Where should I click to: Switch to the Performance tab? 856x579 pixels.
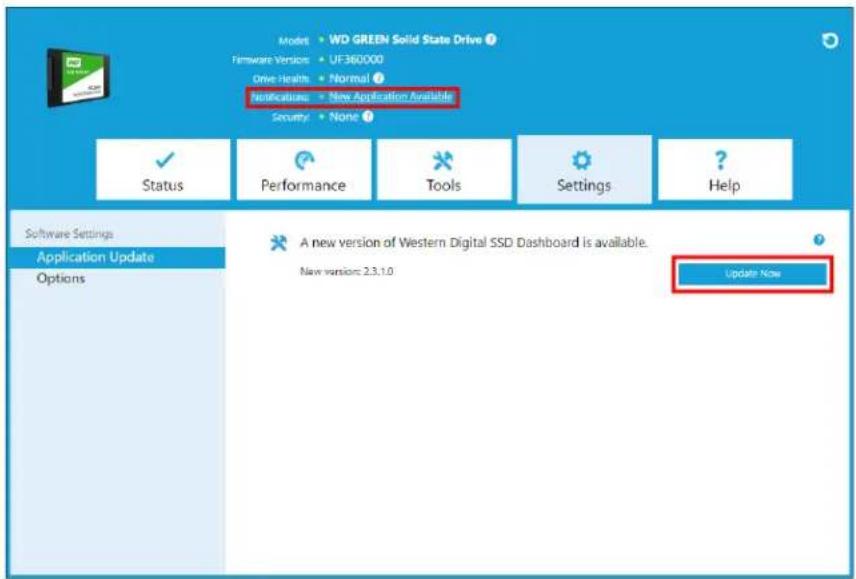pyautogui.click(x=304, y=170)
